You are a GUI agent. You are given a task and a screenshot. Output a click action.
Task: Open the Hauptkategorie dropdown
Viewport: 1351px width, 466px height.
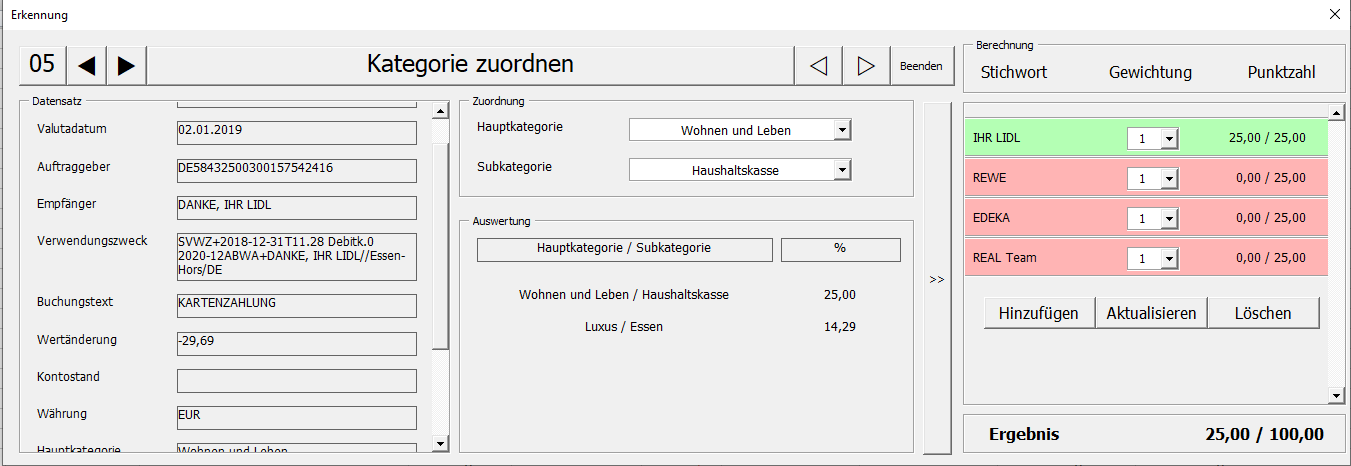(x=842, y=130)
